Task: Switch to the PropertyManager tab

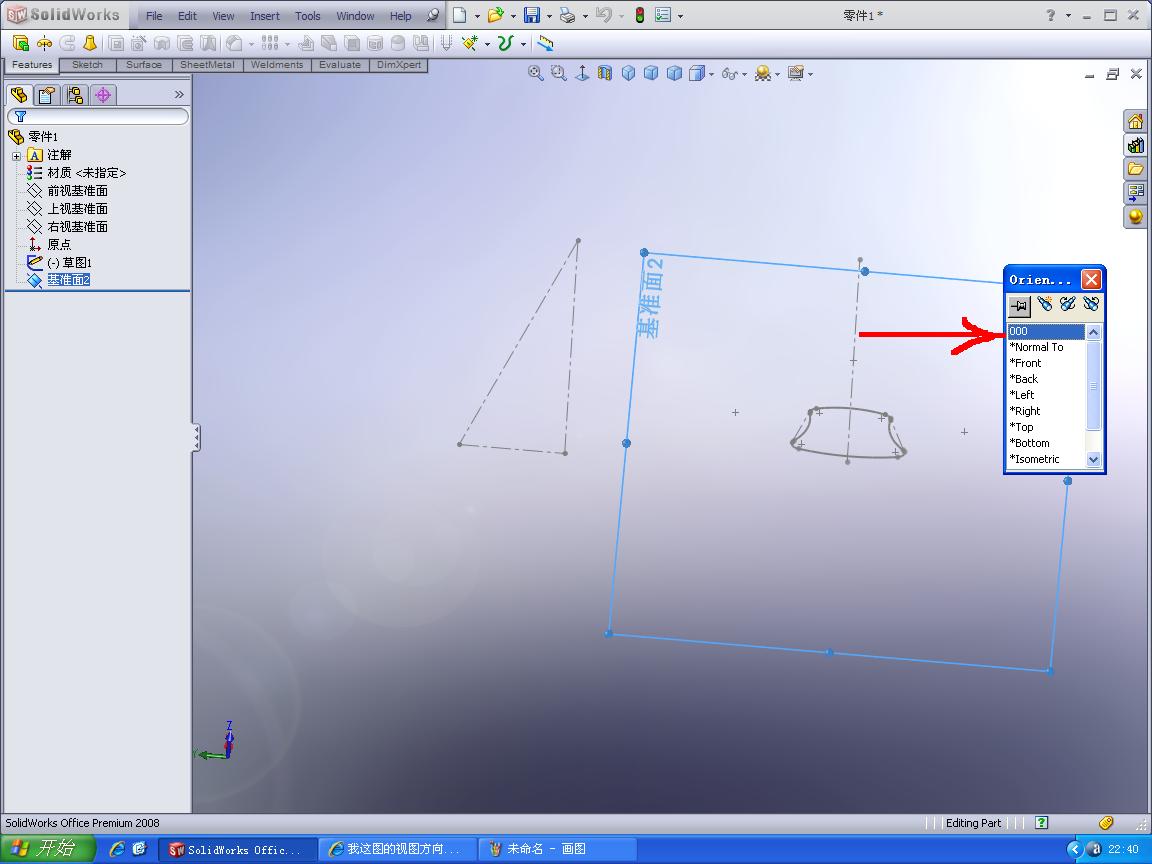Action: coord(47,95)
